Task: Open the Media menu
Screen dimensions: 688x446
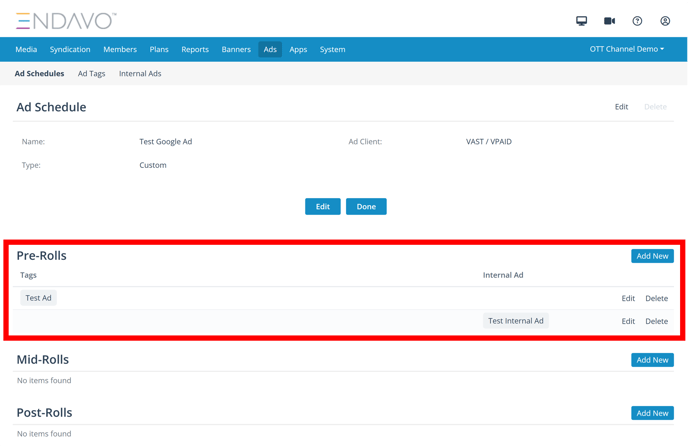Action: click(x=26, y=50)
